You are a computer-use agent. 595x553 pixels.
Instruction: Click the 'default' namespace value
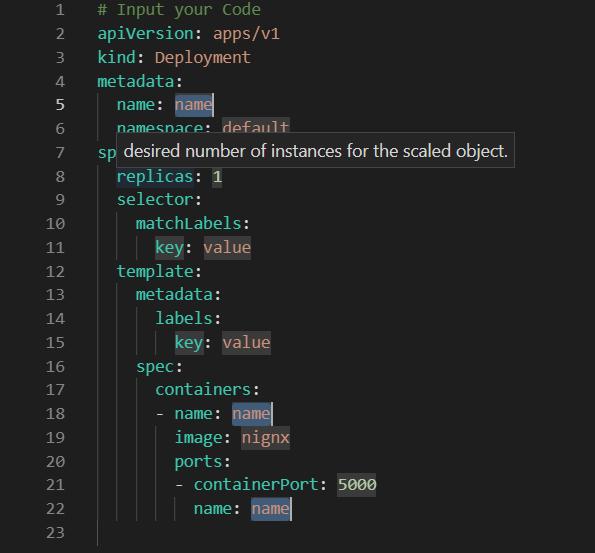256,126
